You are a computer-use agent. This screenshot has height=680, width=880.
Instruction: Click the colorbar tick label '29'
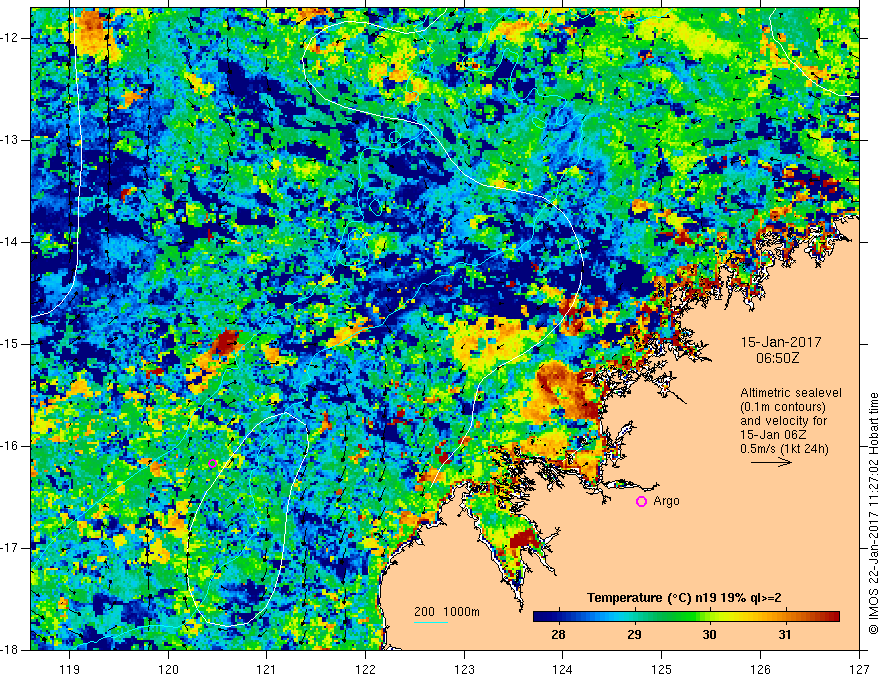pyautogui.click(x=634, y=635)
